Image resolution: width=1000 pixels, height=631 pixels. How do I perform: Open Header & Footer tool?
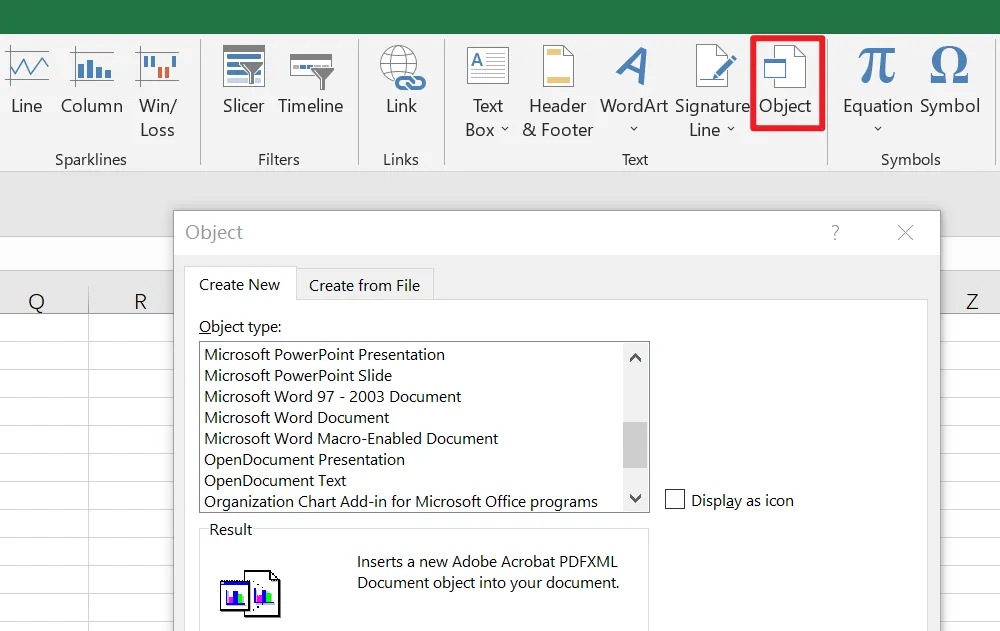click(x=557, y=93)
